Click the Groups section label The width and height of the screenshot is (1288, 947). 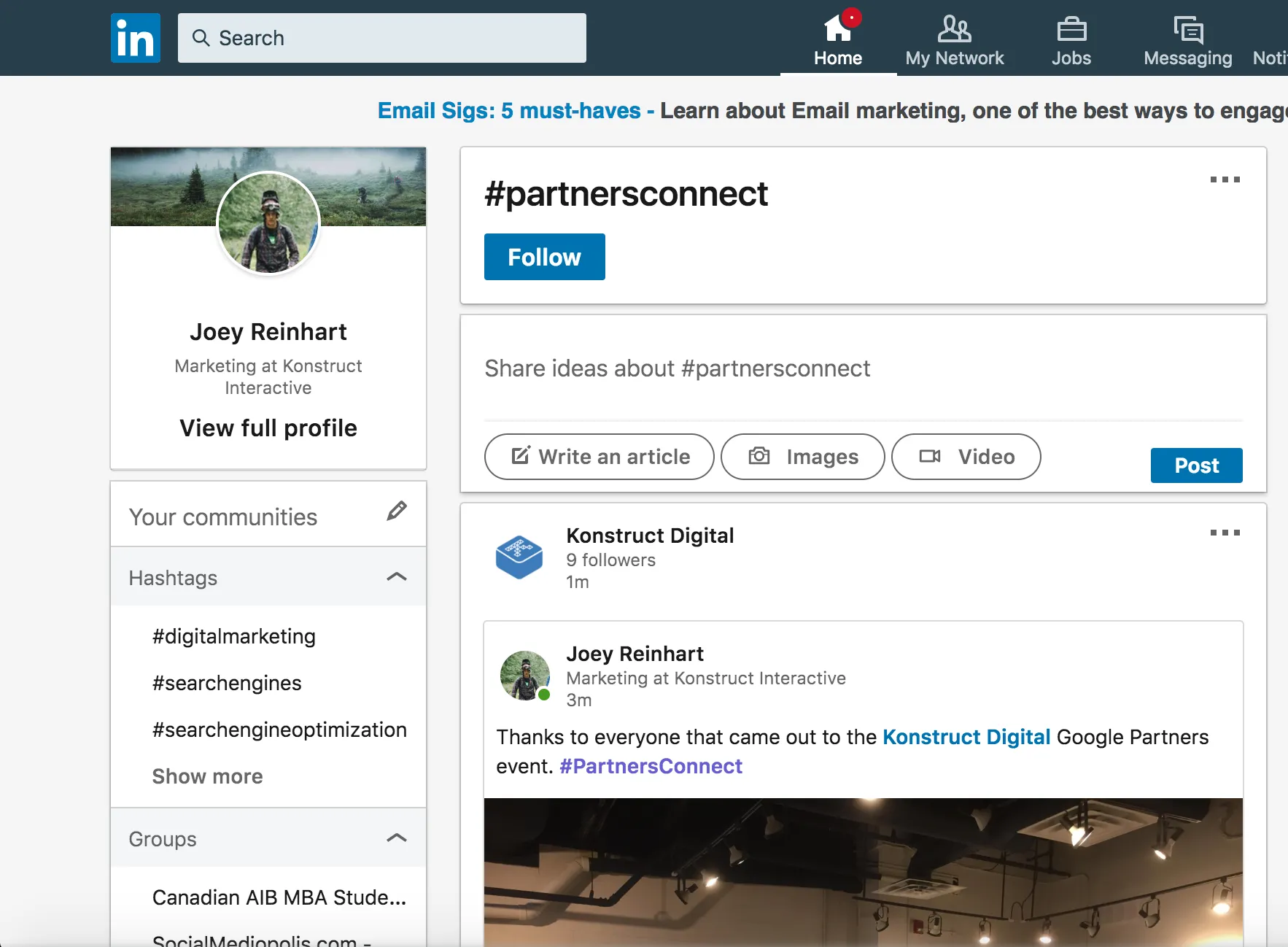pos(163,839)
